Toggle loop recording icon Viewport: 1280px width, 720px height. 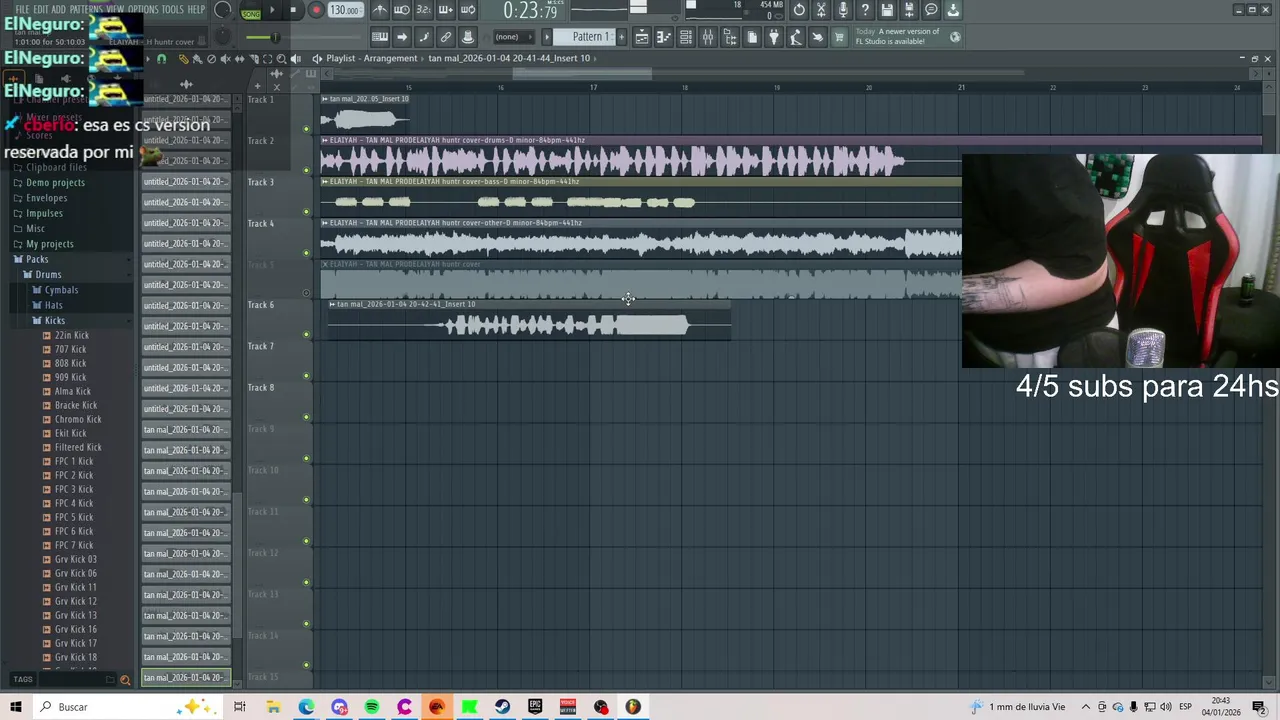(x=468, y=10)
